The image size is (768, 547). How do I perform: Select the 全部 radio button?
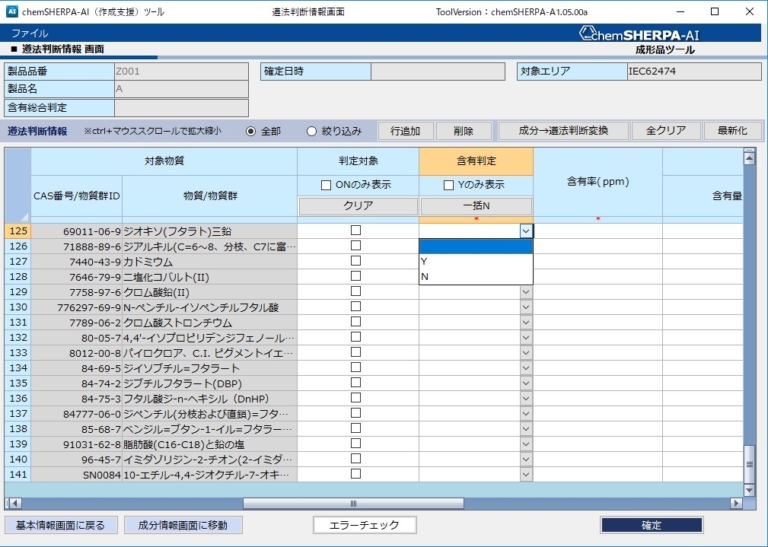tap(251, 131)
